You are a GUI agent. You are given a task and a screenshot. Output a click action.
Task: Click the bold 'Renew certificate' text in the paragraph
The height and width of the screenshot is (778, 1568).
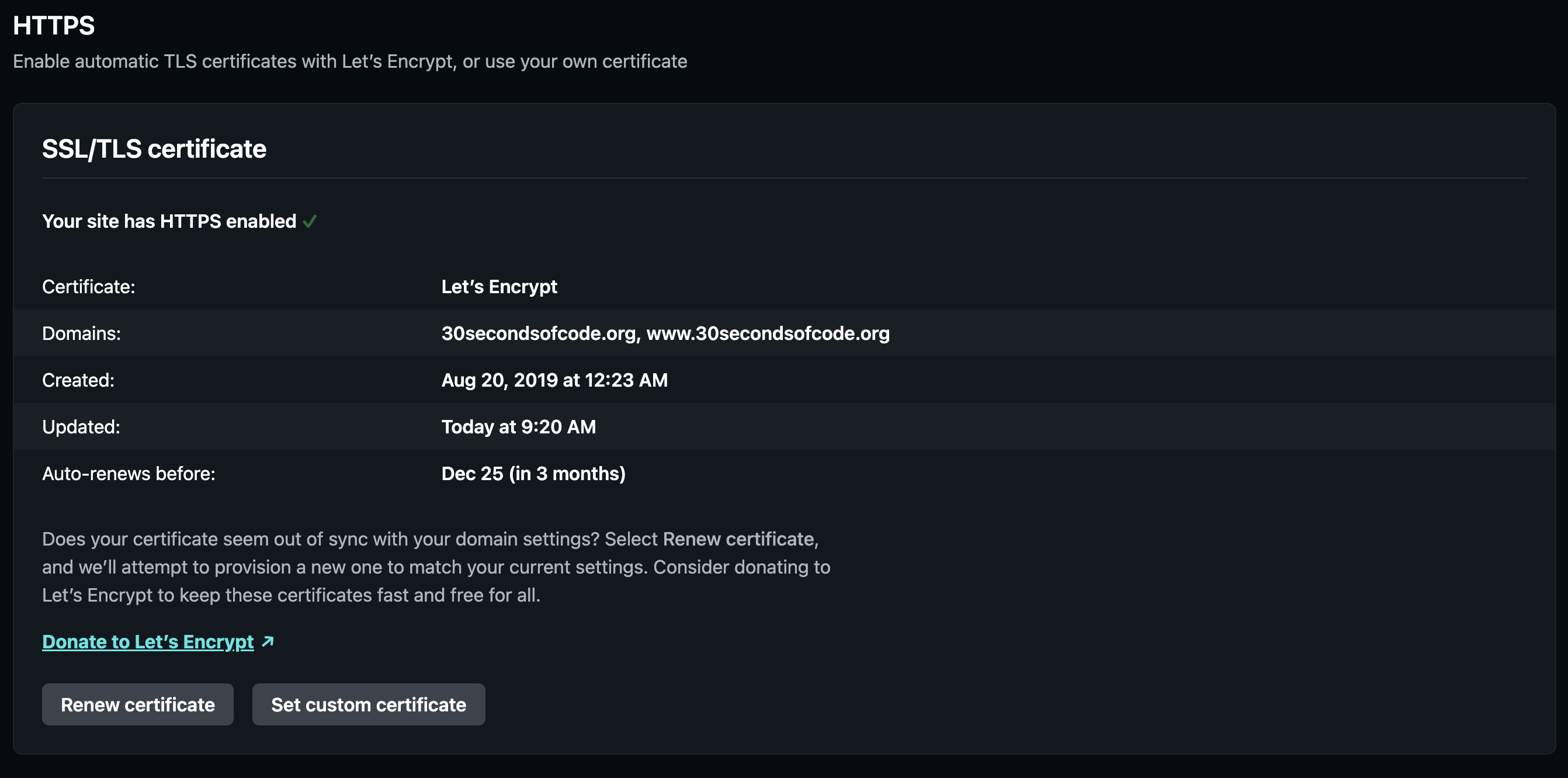[x=738, y=539]
